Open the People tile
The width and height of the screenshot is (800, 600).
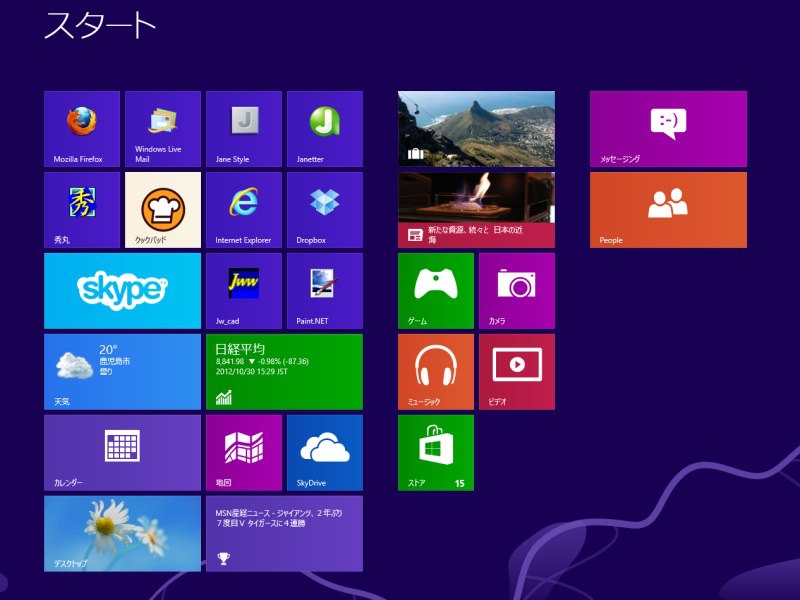tap(668, 210)
